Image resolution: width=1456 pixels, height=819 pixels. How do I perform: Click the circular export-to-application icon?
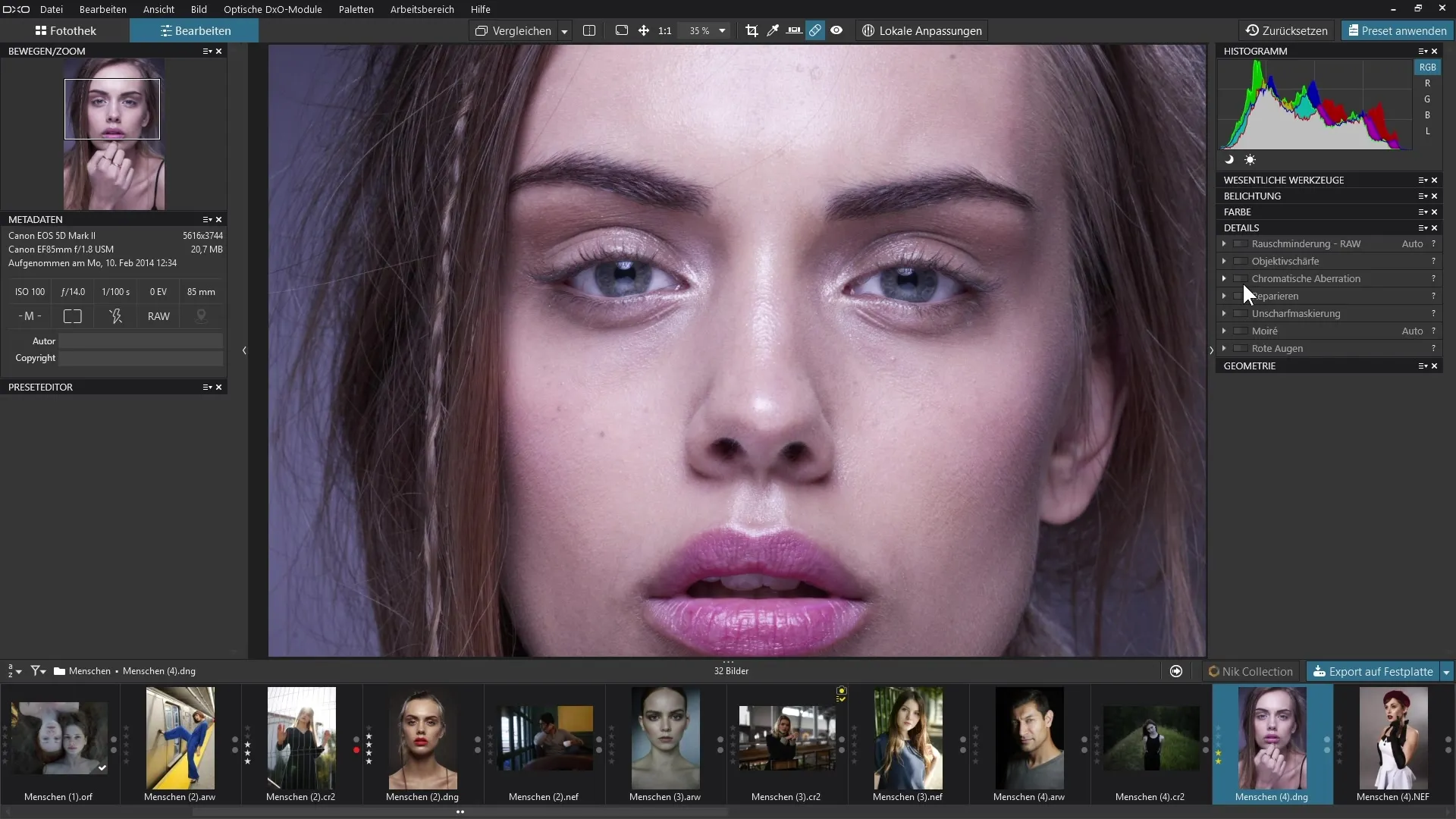(1176, 672)
